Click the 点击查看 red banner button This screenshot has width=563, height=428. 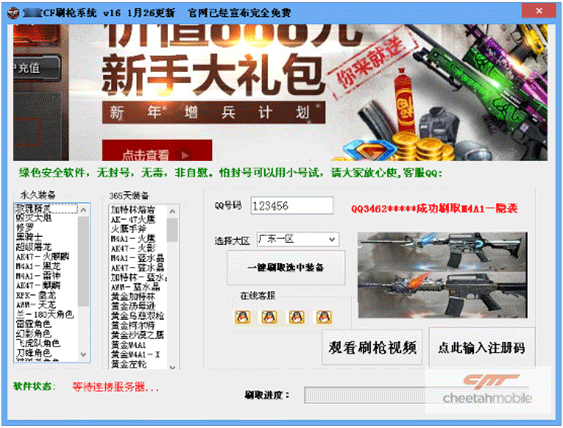(x=157, y=151)
